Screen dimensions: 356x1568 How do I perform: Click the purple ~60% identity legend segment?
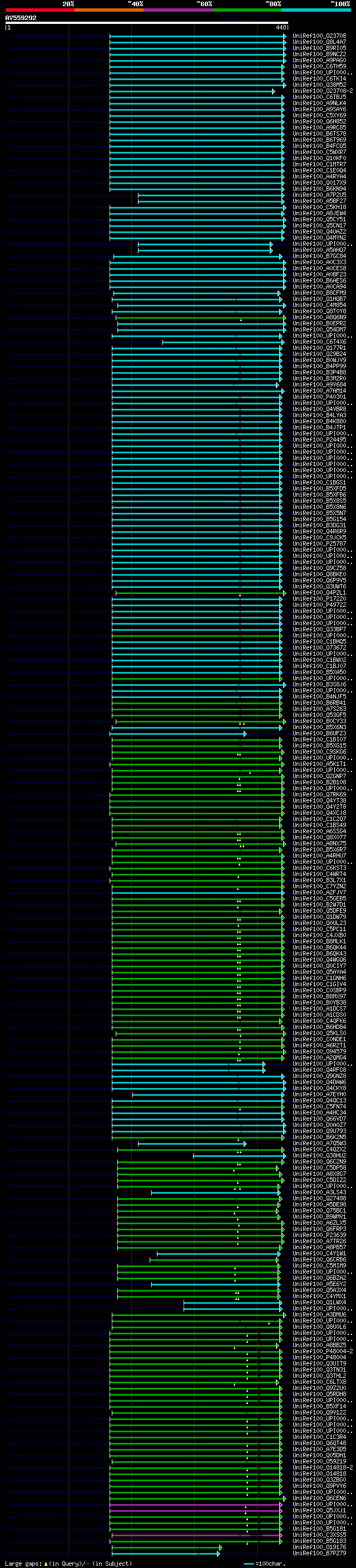pyautogui.click(x=179, y=10)
